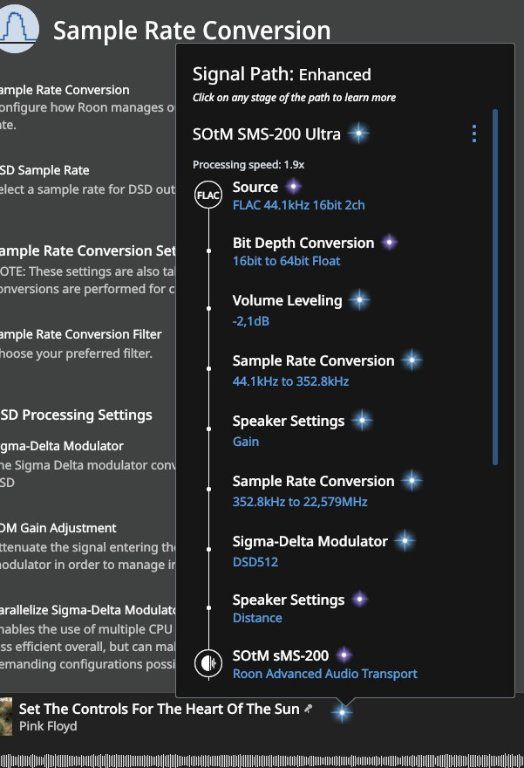This screenshot has height=768, width=524.
Task: Click the Set The Controls For The Heart Of The Sun title
Action: click(159, 709)
